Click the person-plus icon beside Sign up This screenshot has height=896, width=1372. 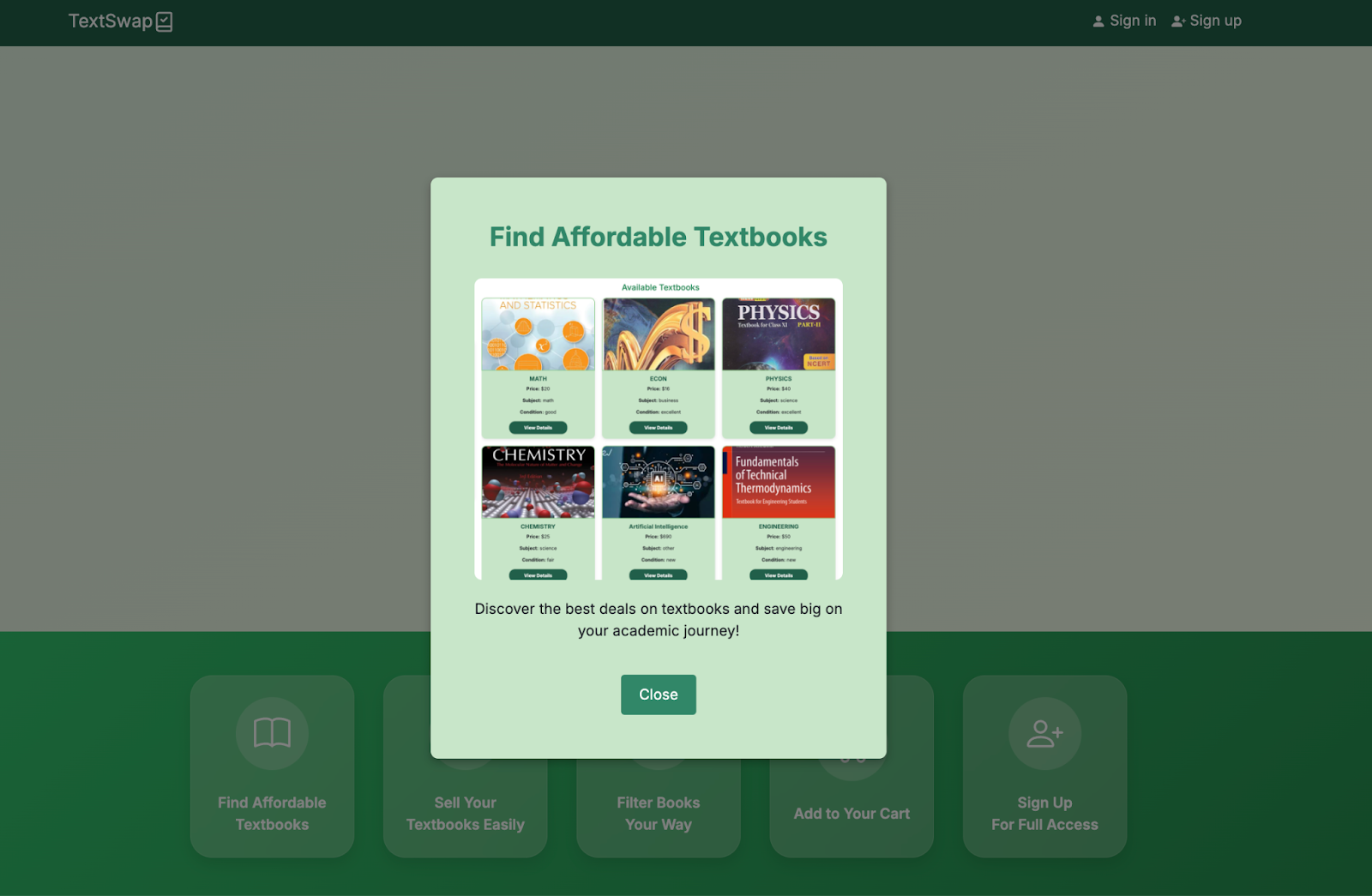(x=1178, y=21)
